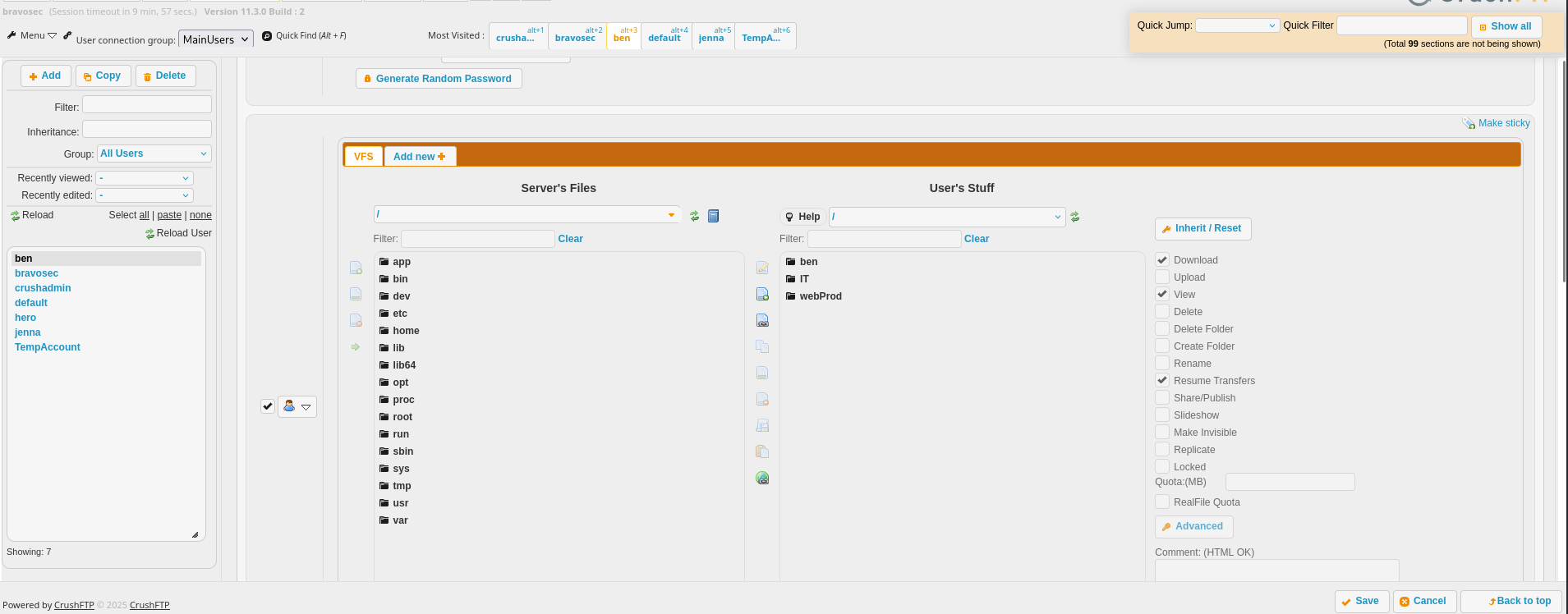Screen dimensions: 1568x614
Task: Click the page with green plus icon in User's Stuff toolbar
Action: point(762,294)
